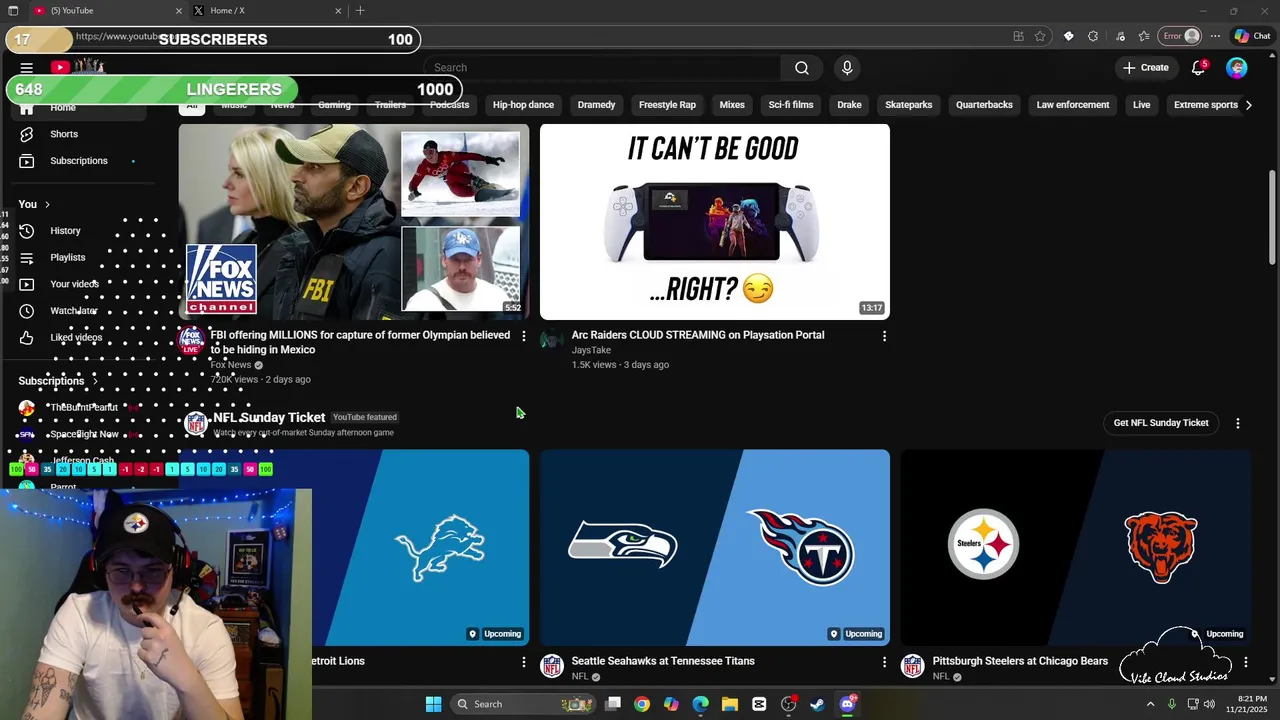Select the Law enforcement chip
This screenshot has width=1280, height=720.
[x=1073, y=105]
